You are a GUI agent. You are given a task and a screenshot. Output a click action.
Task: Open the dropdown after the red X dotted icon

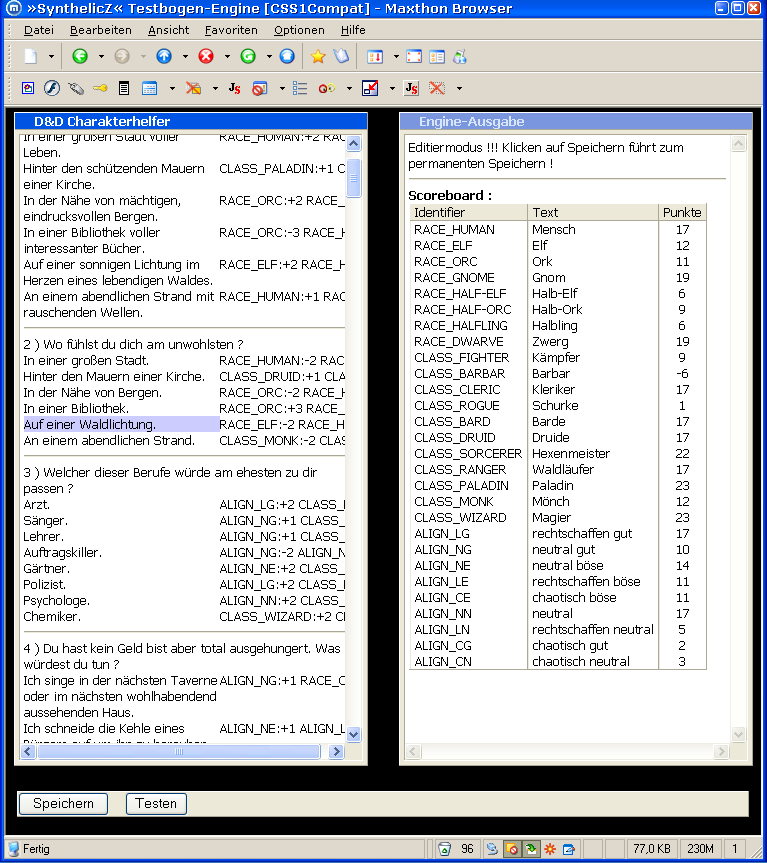[x=459, y=88]
